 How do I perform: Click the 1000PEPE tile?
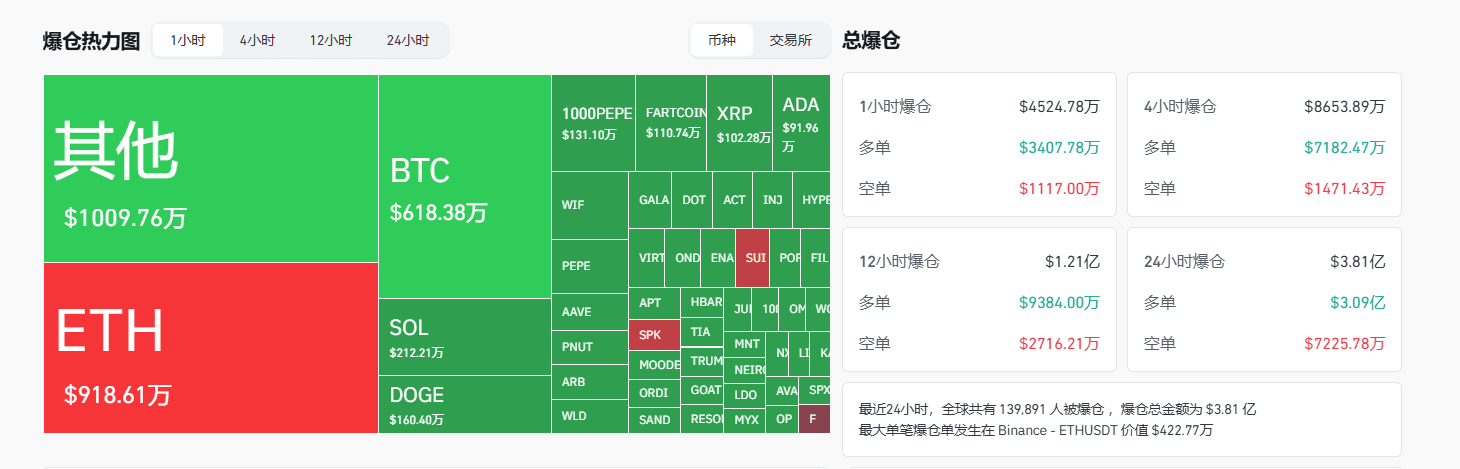(593, 123)
